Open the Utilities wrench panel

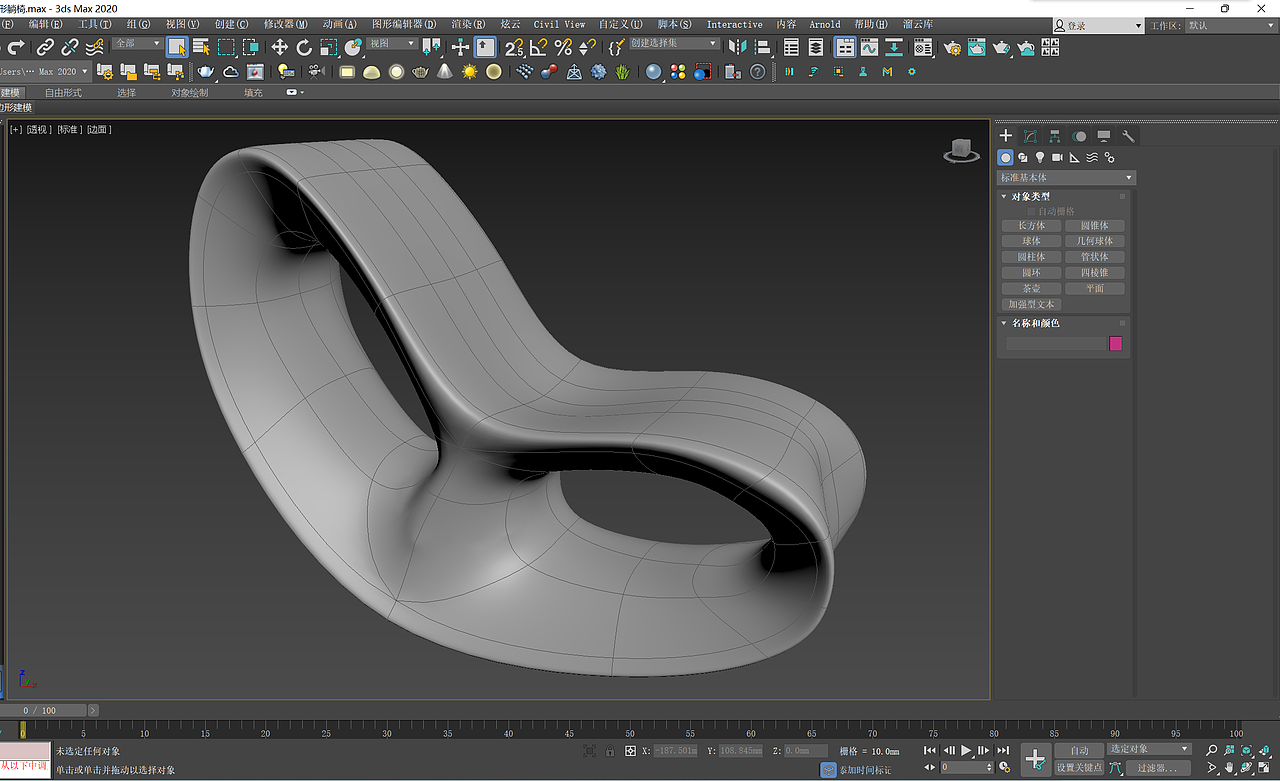pos(1128,136)
